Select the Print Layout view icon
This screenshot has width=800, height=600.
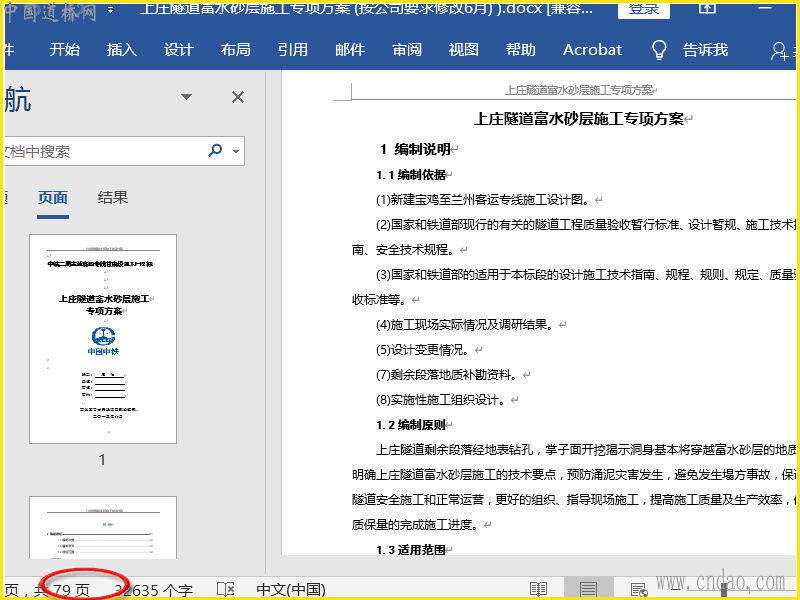[x=588, y=590]
